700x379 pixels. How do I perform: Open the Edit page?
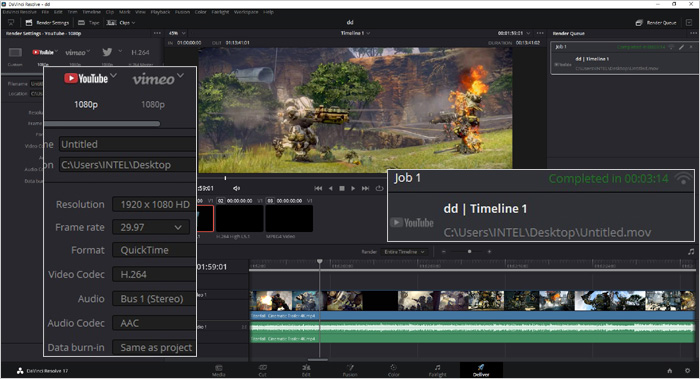tap(306, 371)
